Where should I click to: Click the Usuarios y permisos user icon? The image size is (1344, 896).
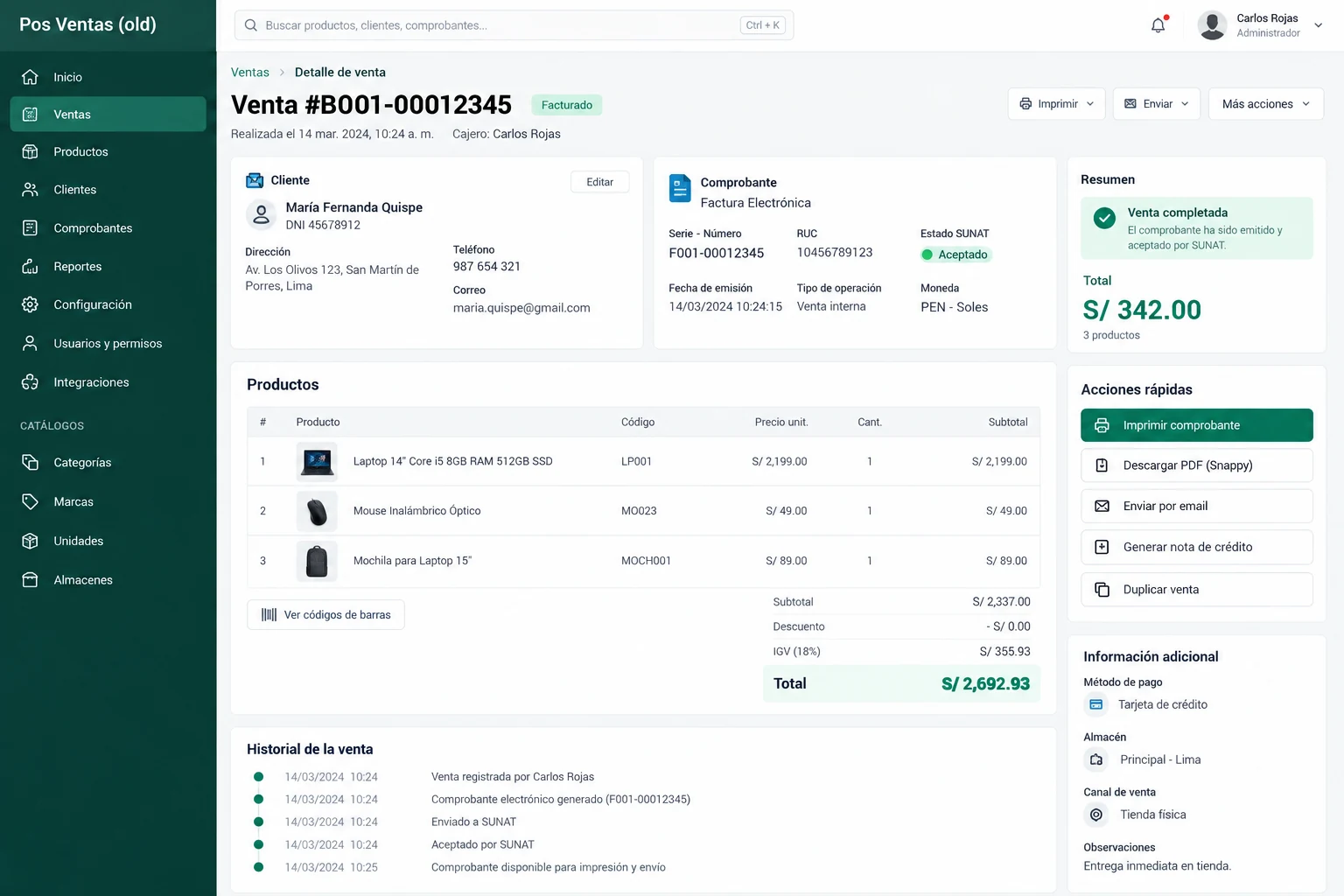tap(30, 343)
